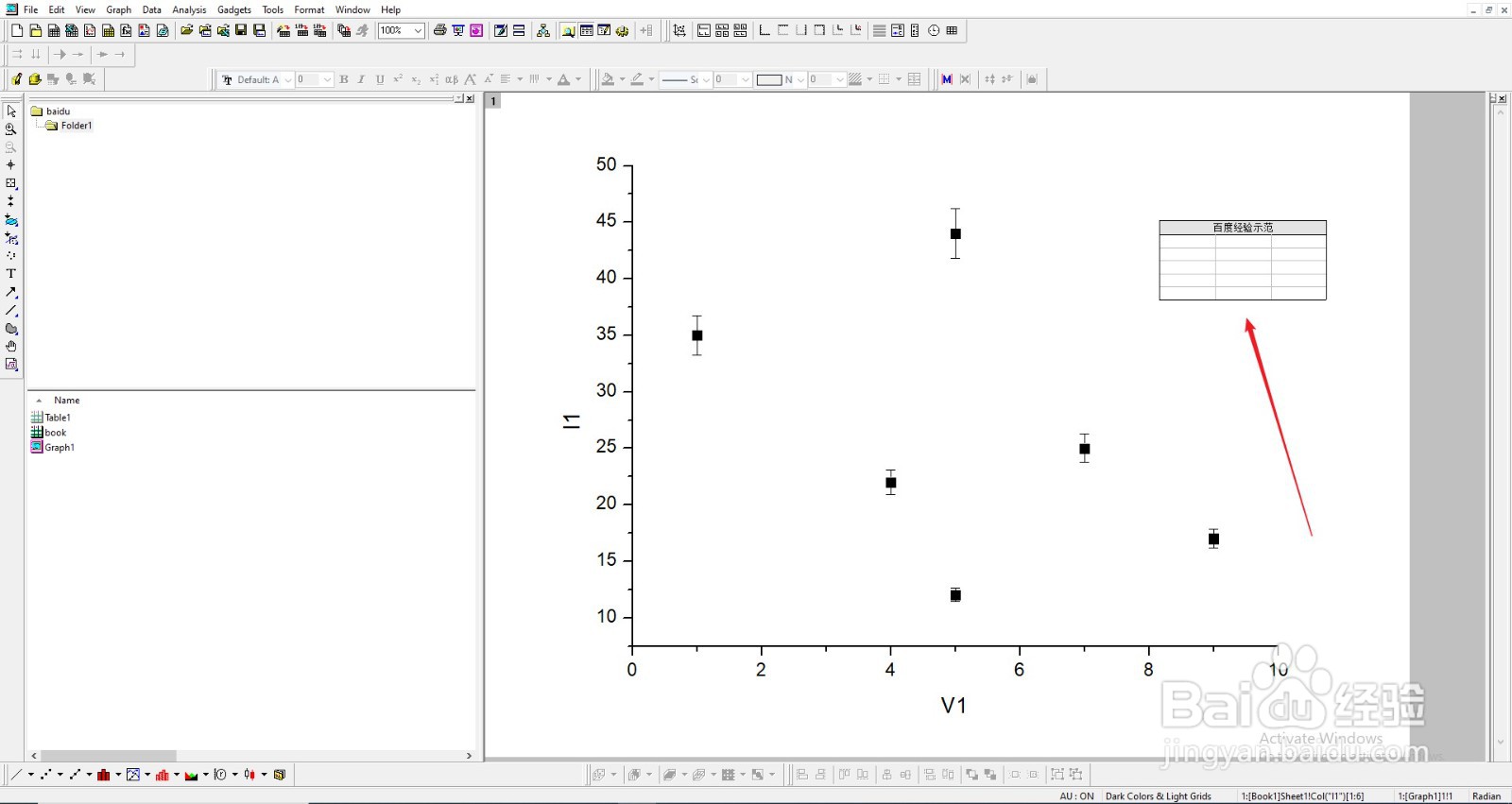The height and width of the screenshot is (804, 1512).
Task: Click the New Table grid icon
Action: (952, 30)
